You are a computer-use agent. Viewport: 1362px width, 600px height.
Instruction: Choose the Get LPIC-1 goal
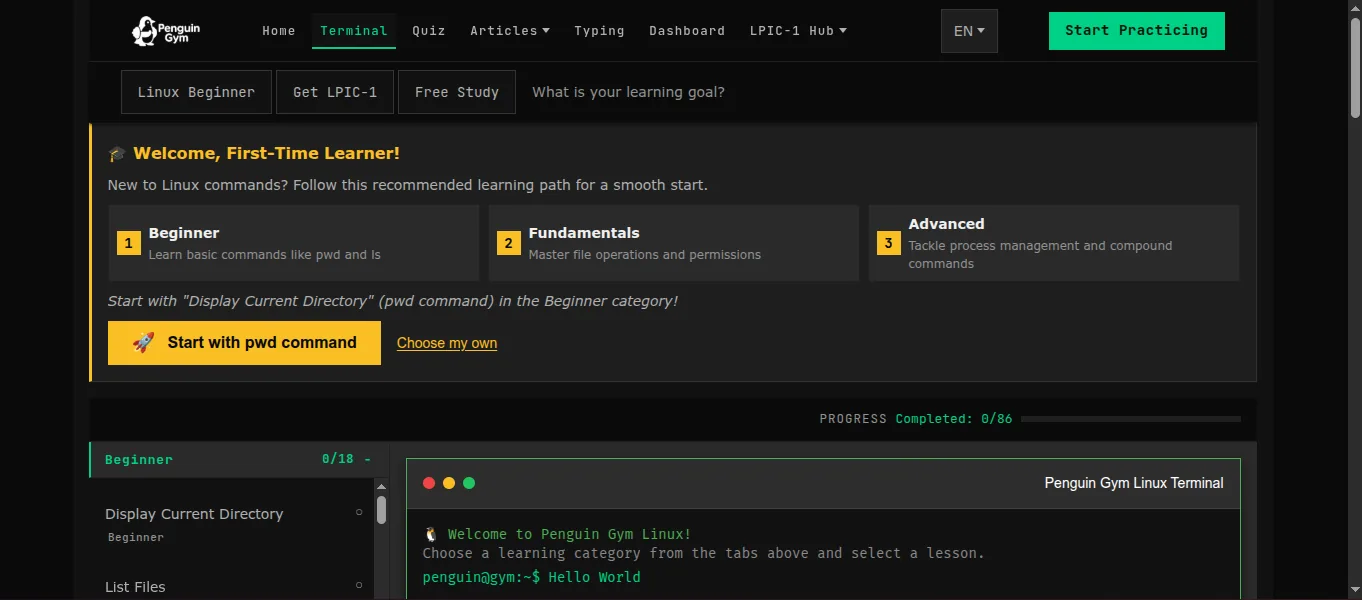click(x=335, y=92)
